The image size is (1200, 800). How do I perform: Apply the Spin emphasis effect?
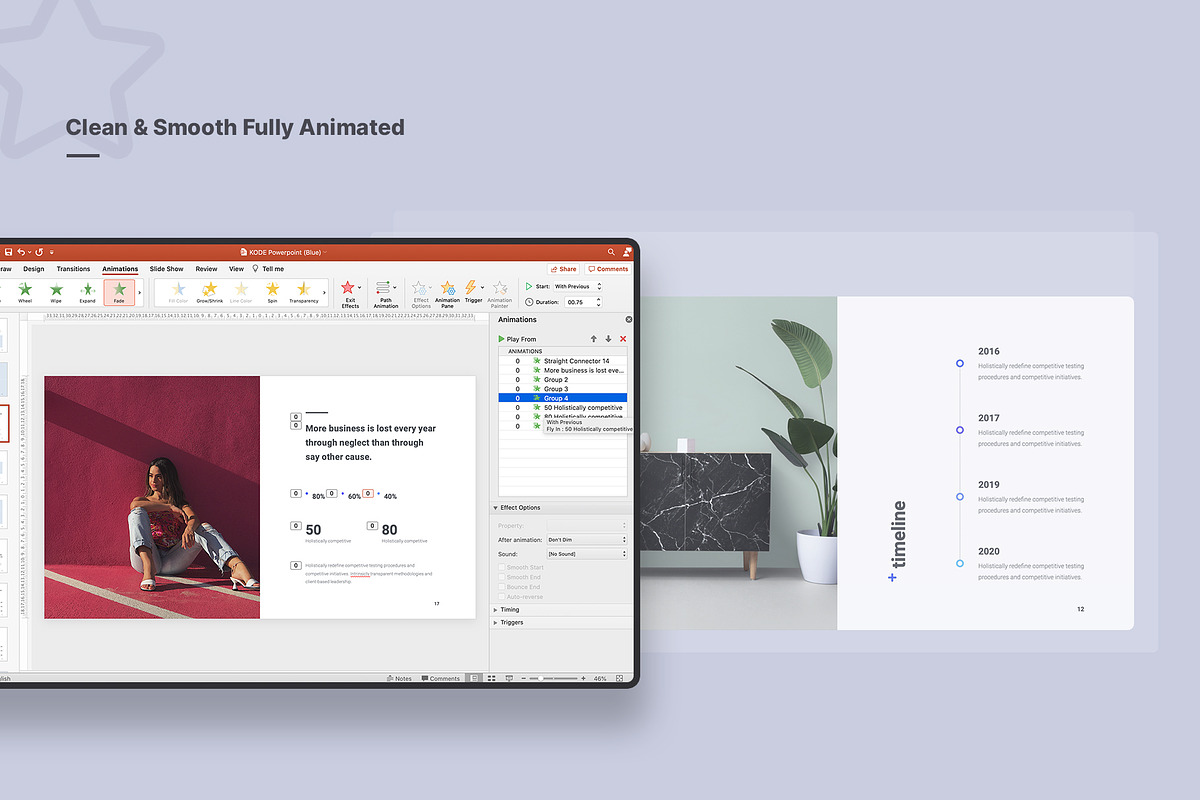[x=272, y=292]
